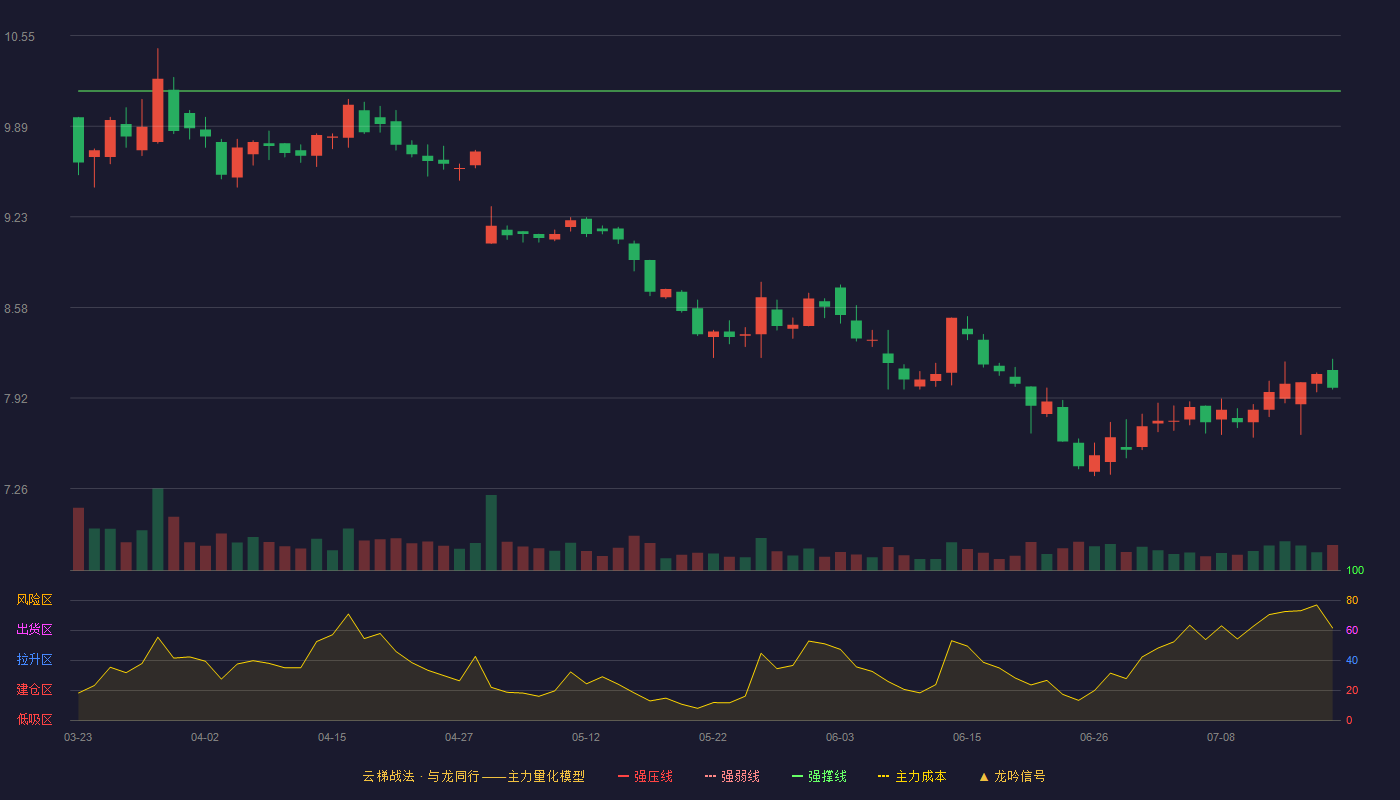
Task: Click the green 强撑线 legend line icon
Action: tap(797, 776)
